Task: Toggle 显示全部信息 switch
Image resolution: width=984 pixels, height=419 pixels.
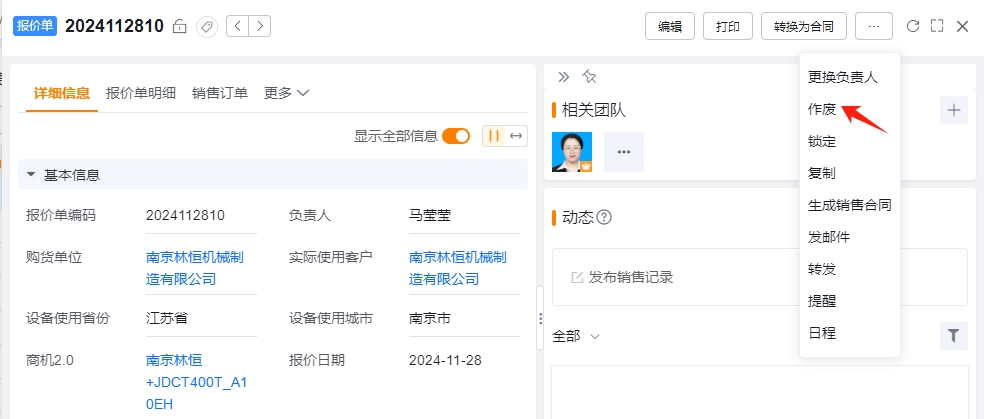Action: point(456,136)
